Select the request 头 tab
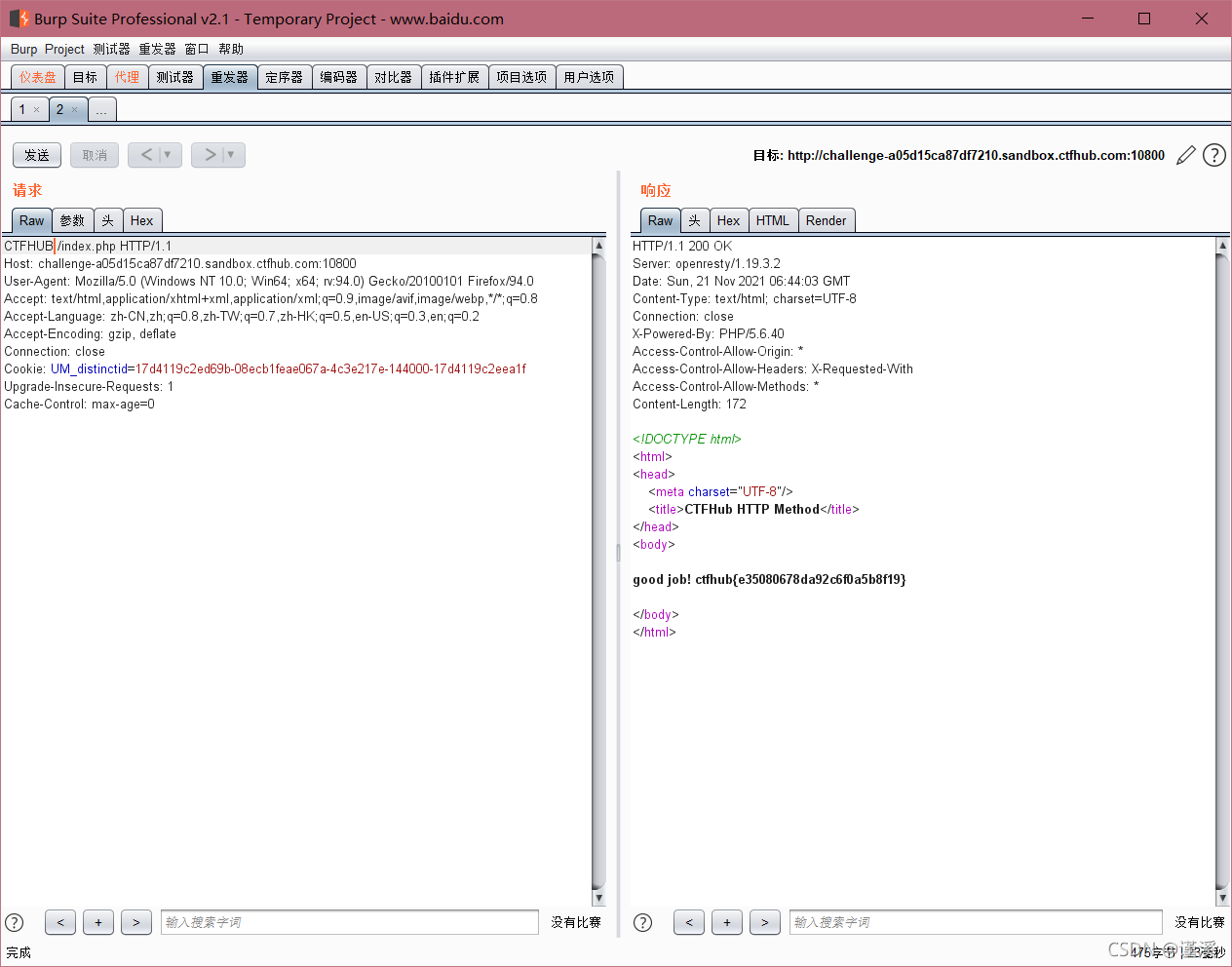This screenshot has height=967, width=1232. coord(108,220)
